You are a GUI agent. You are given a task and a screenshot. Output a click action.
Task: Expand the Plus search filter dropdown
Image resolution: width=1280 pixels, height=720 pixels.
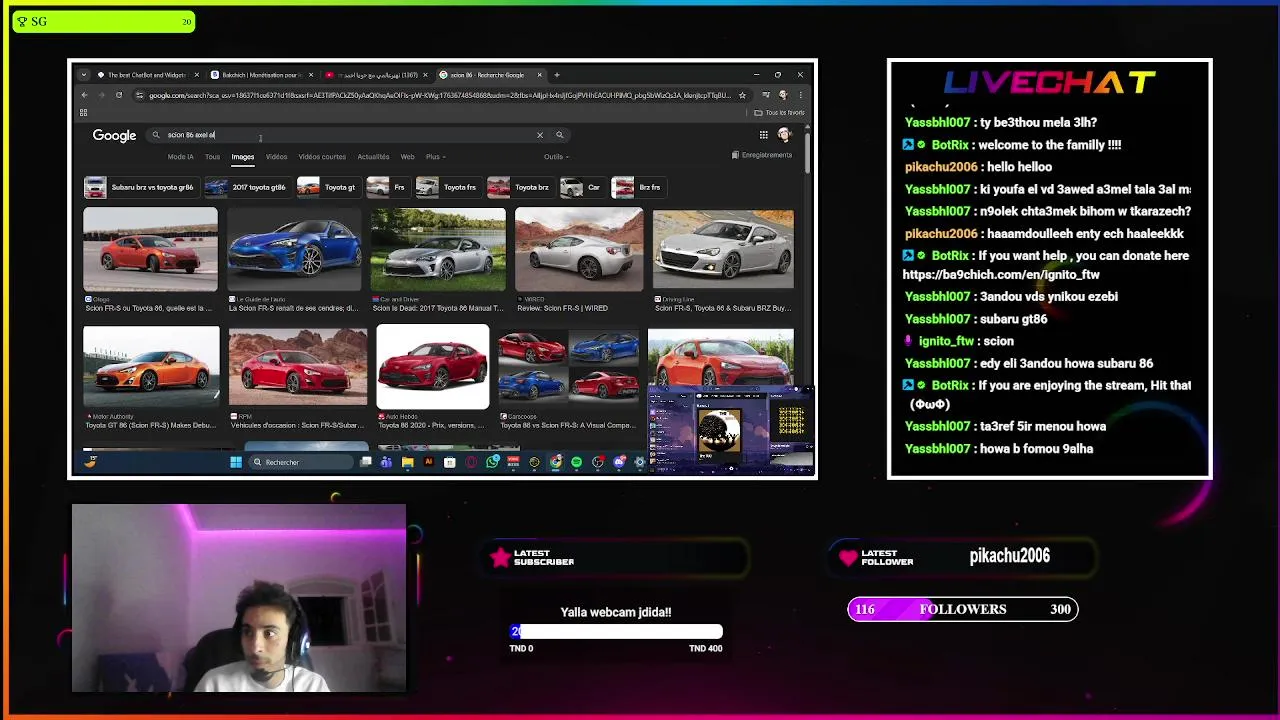tap(434, 157)
